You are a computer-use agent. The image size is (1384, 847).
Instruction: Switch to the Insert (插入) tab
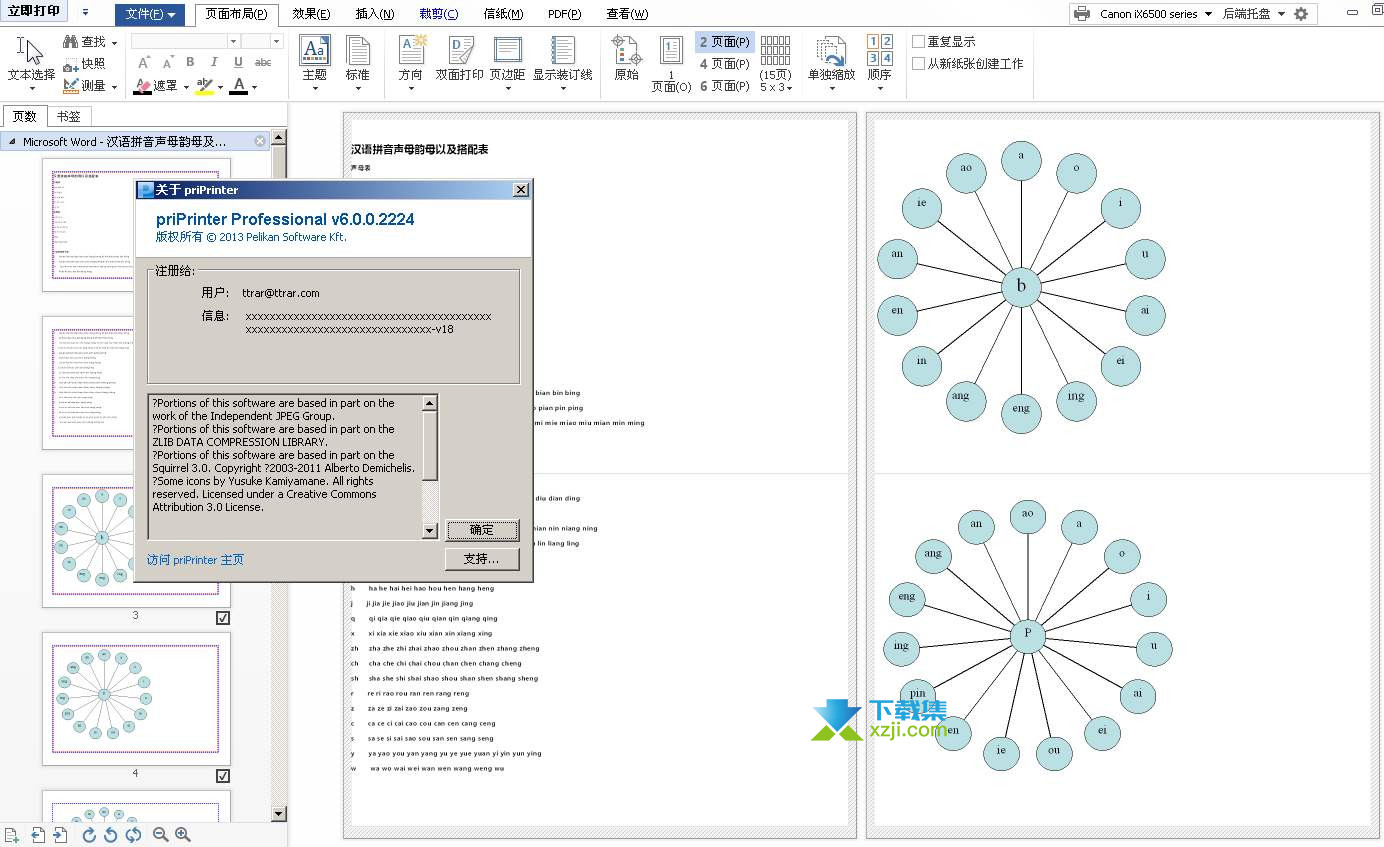tap(374, 14)
